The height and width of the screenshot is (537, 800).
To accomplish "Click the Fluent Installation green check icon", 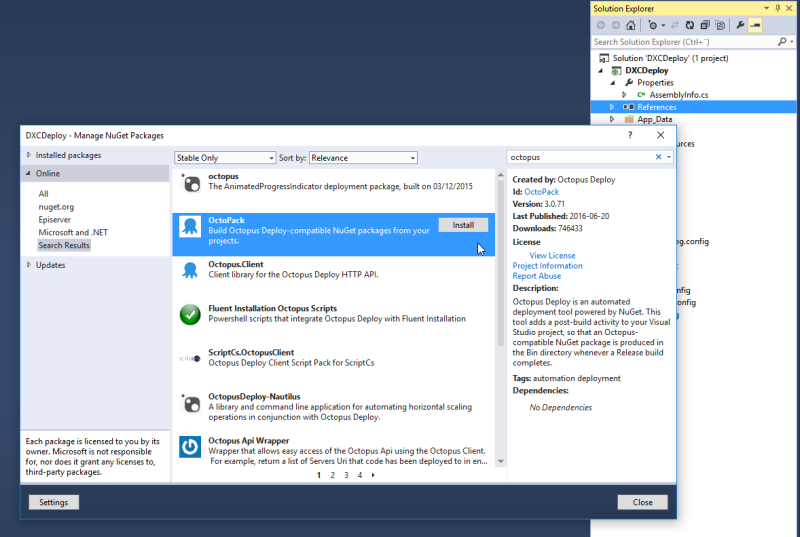I will pos(190,314).
